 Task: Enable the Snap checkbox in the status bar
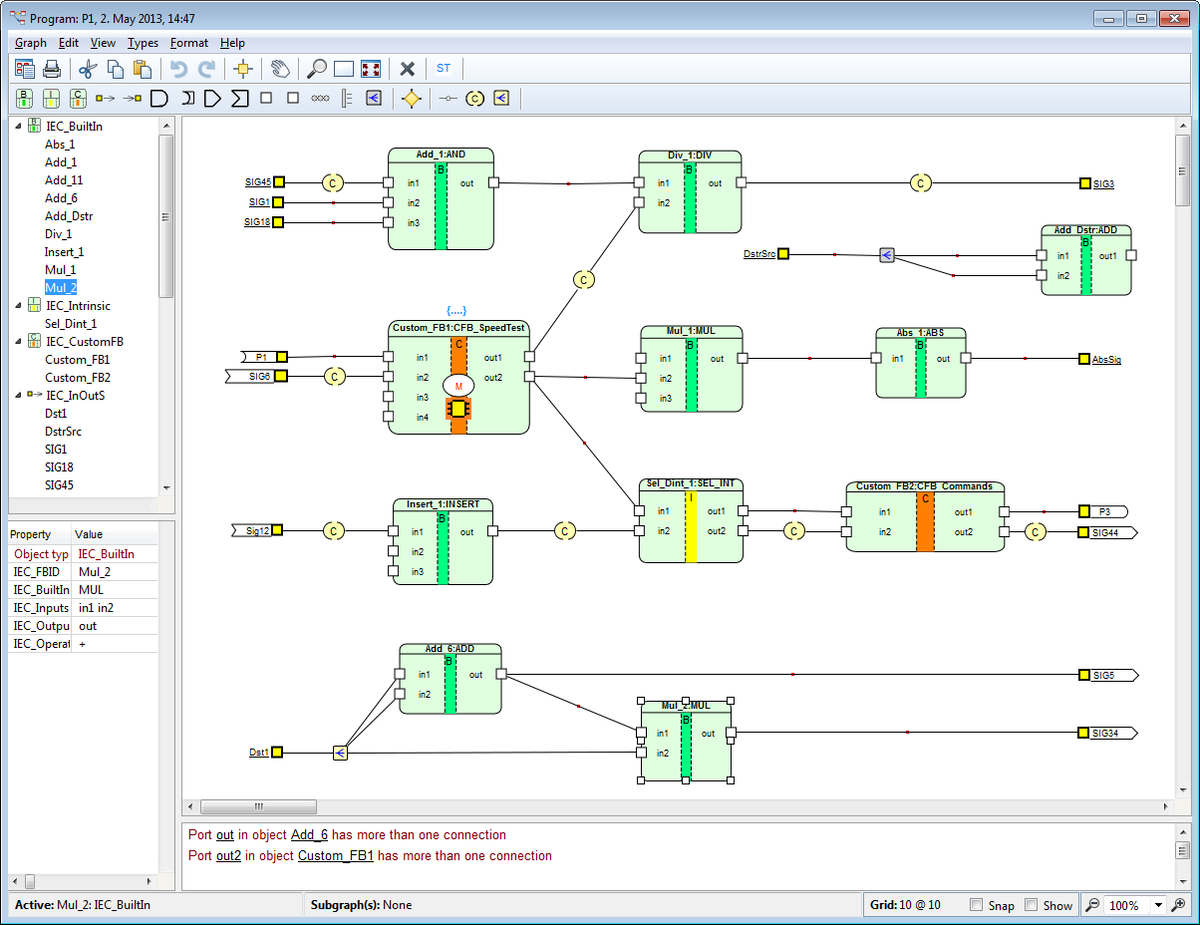pos(977,905)
